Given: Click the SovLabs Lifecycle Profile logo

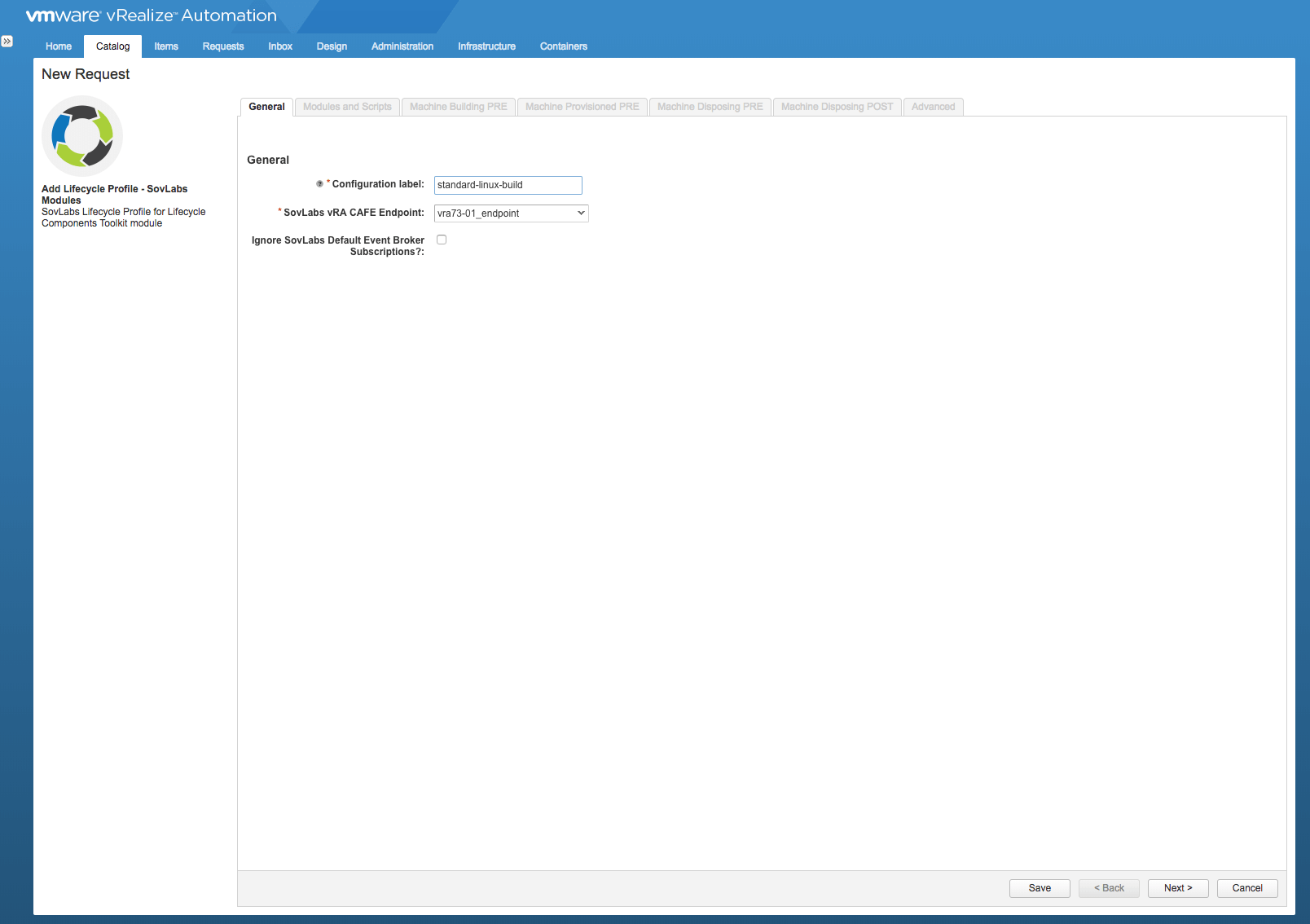Looking at the screenshot, I should [82, 136].
